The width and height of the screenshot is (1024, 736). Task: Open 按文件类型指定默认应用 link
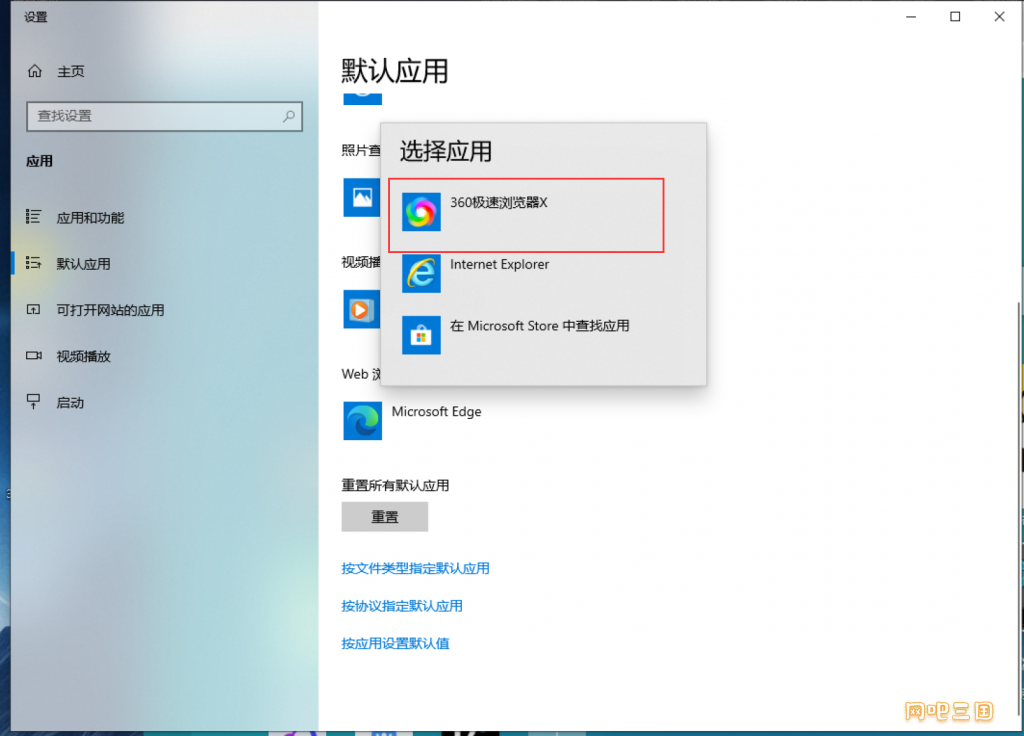[415, 568]
